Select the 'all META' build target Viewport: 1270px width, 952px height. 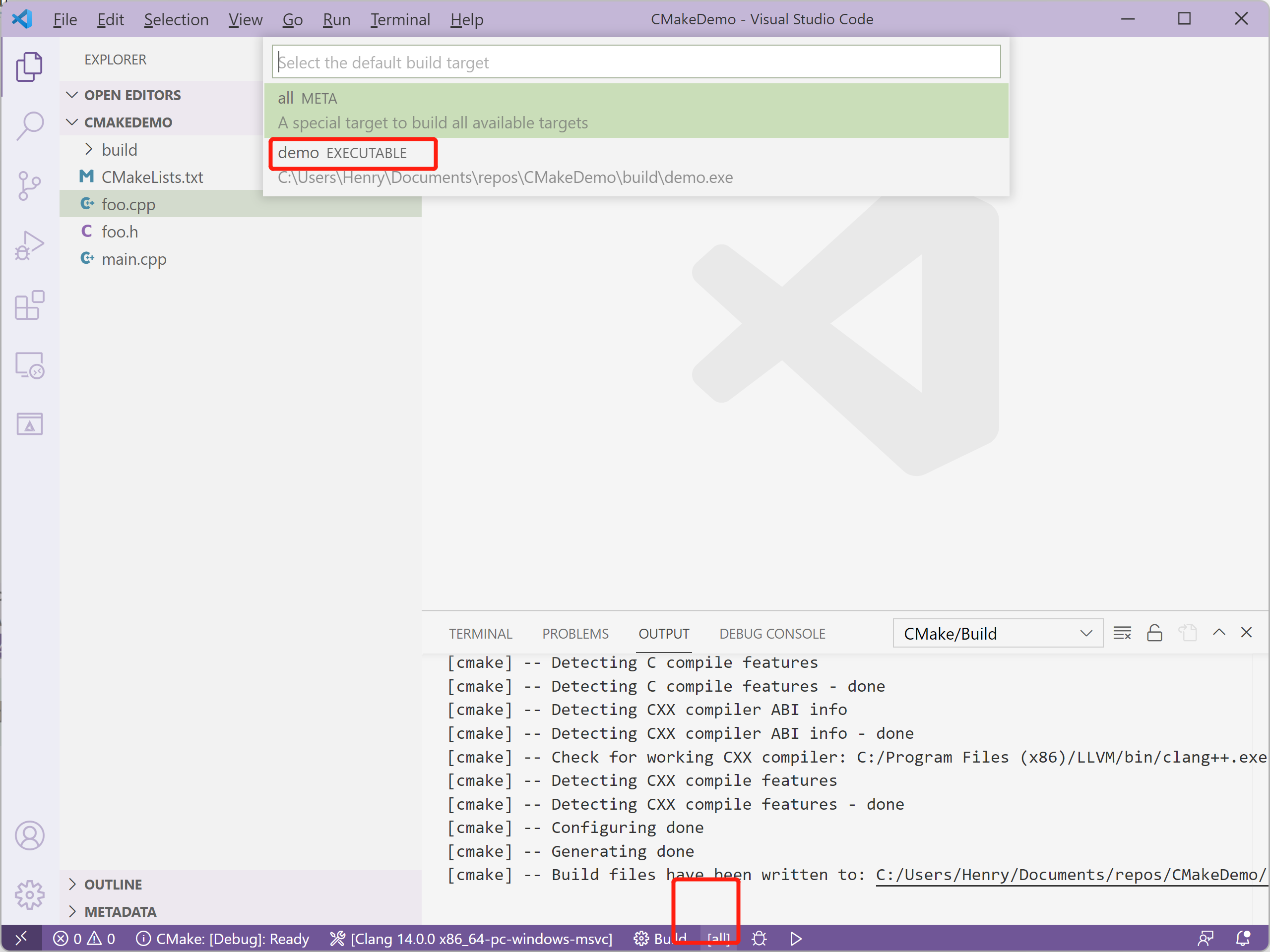636,110
